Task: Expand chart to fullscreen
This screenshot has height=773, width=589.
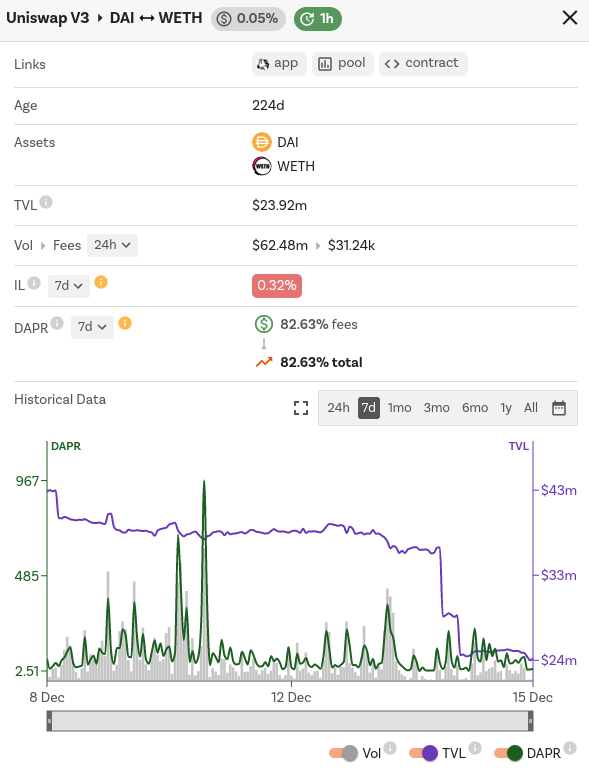Action: tap(301, 408)
